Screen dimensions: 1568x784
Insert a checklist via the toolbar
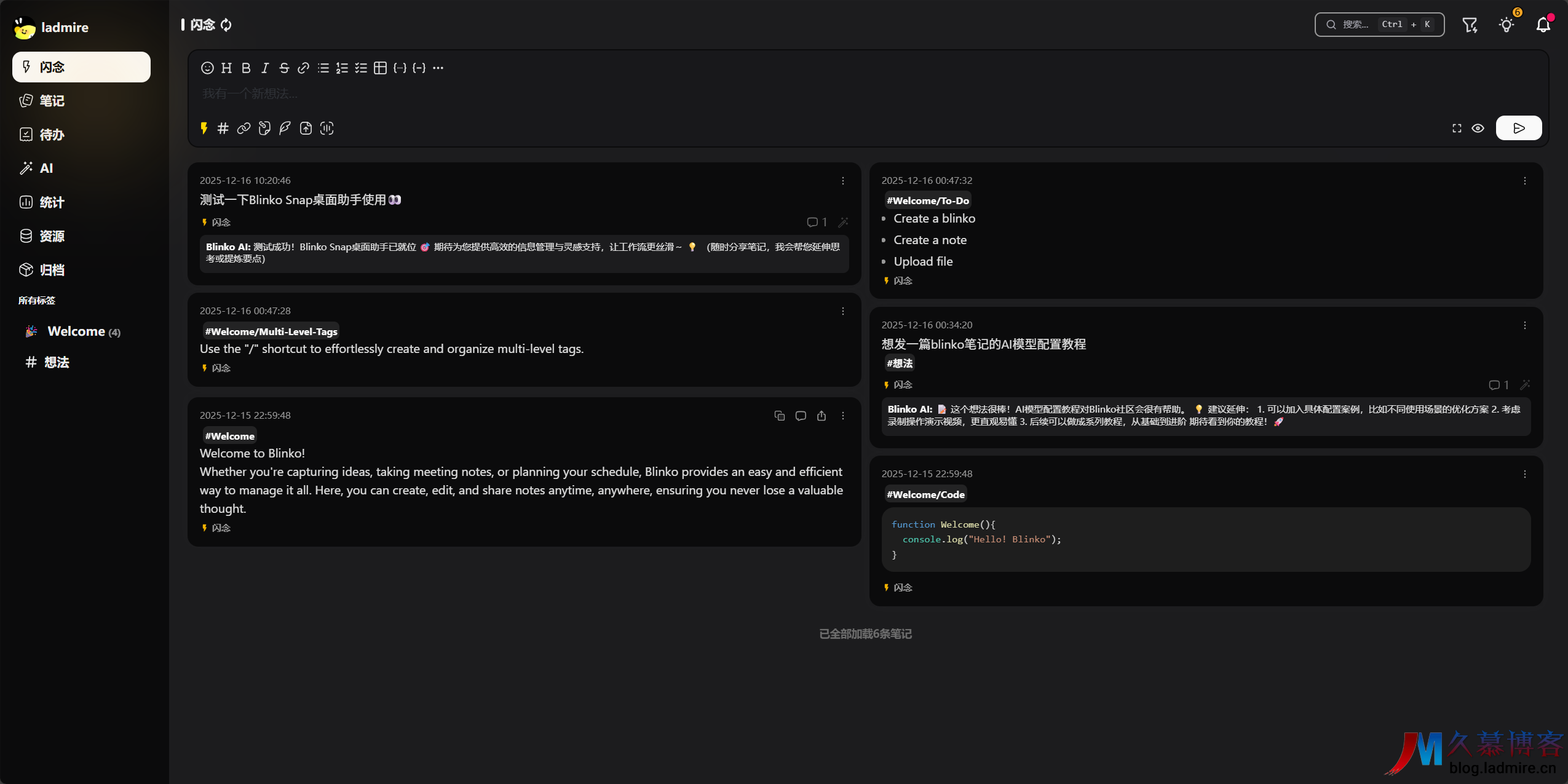[x=361, y=68]
